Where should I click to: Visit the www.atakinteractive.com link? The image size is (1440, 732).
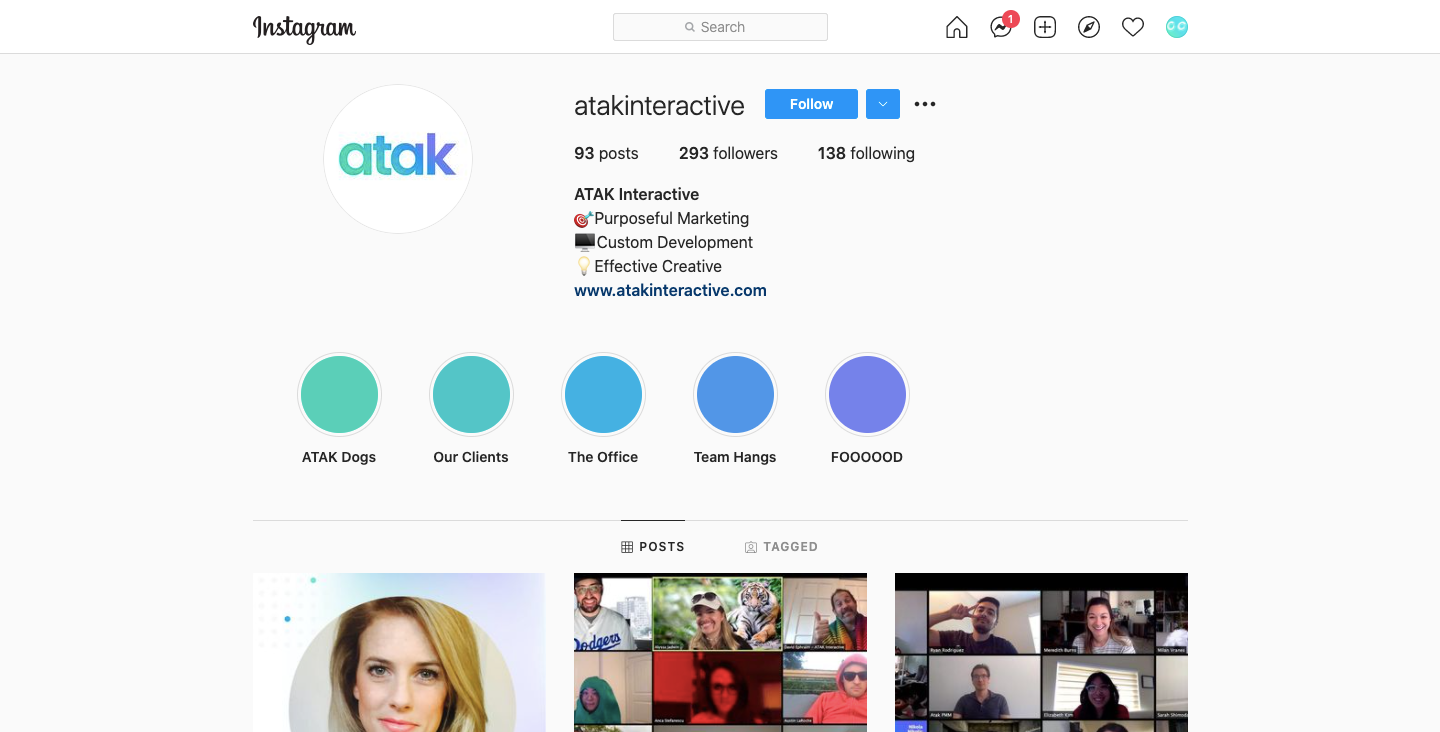[670, 291]
